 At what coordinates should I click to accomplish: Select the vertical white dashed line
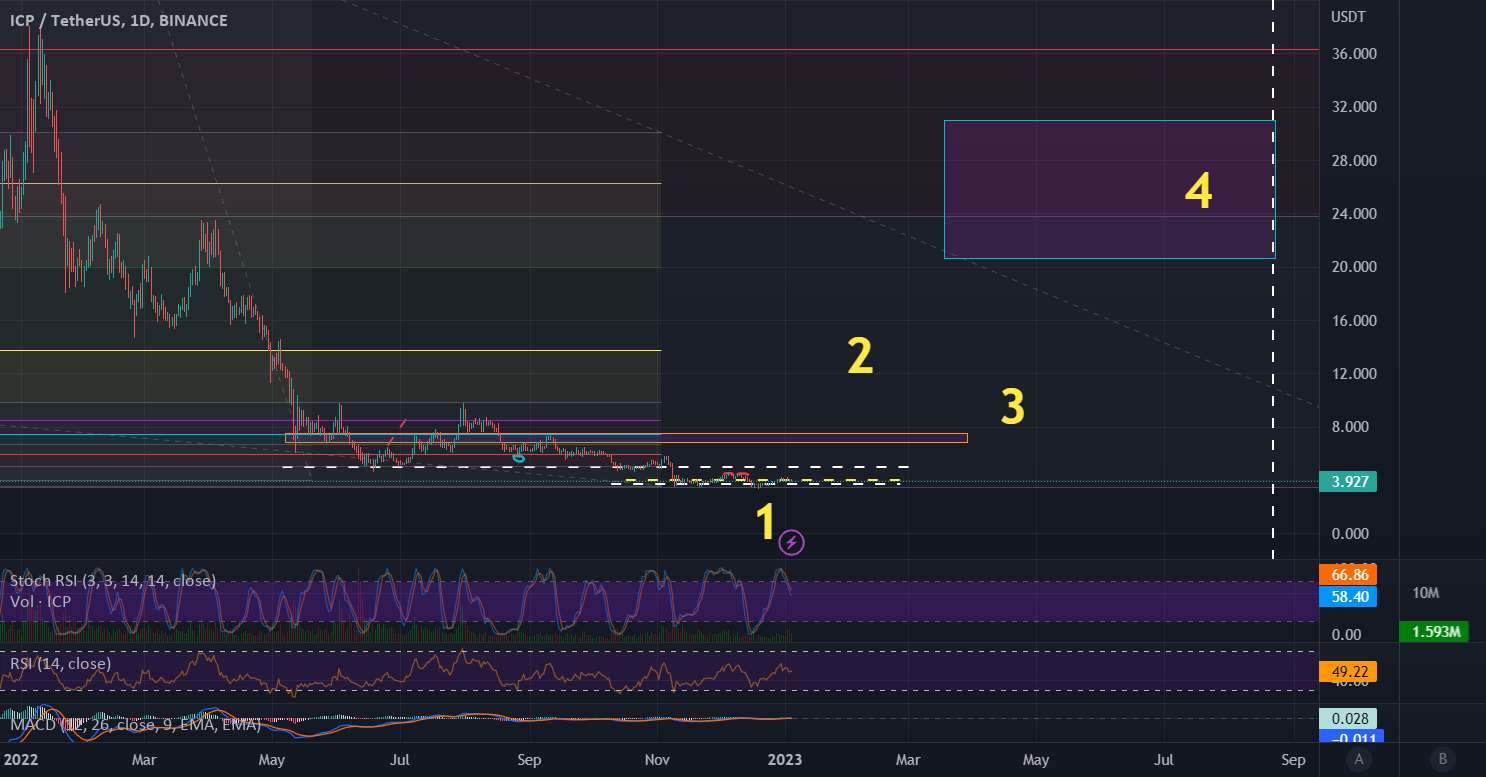(x=1273, y=280)
